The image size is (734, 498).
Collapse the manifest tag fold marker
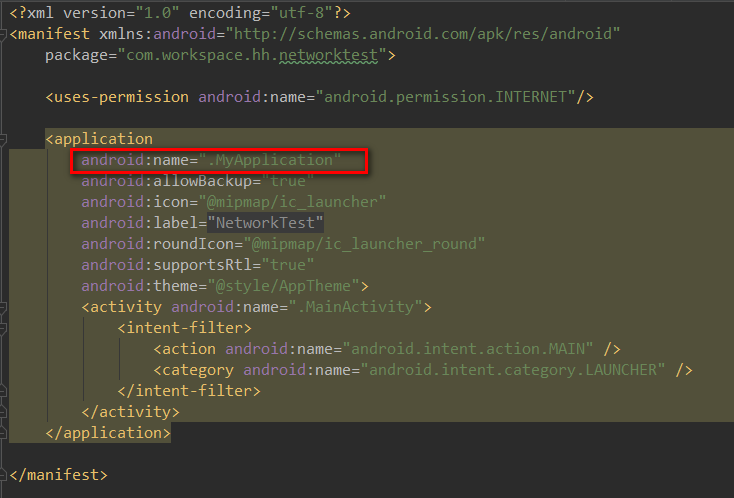[2, 34]
